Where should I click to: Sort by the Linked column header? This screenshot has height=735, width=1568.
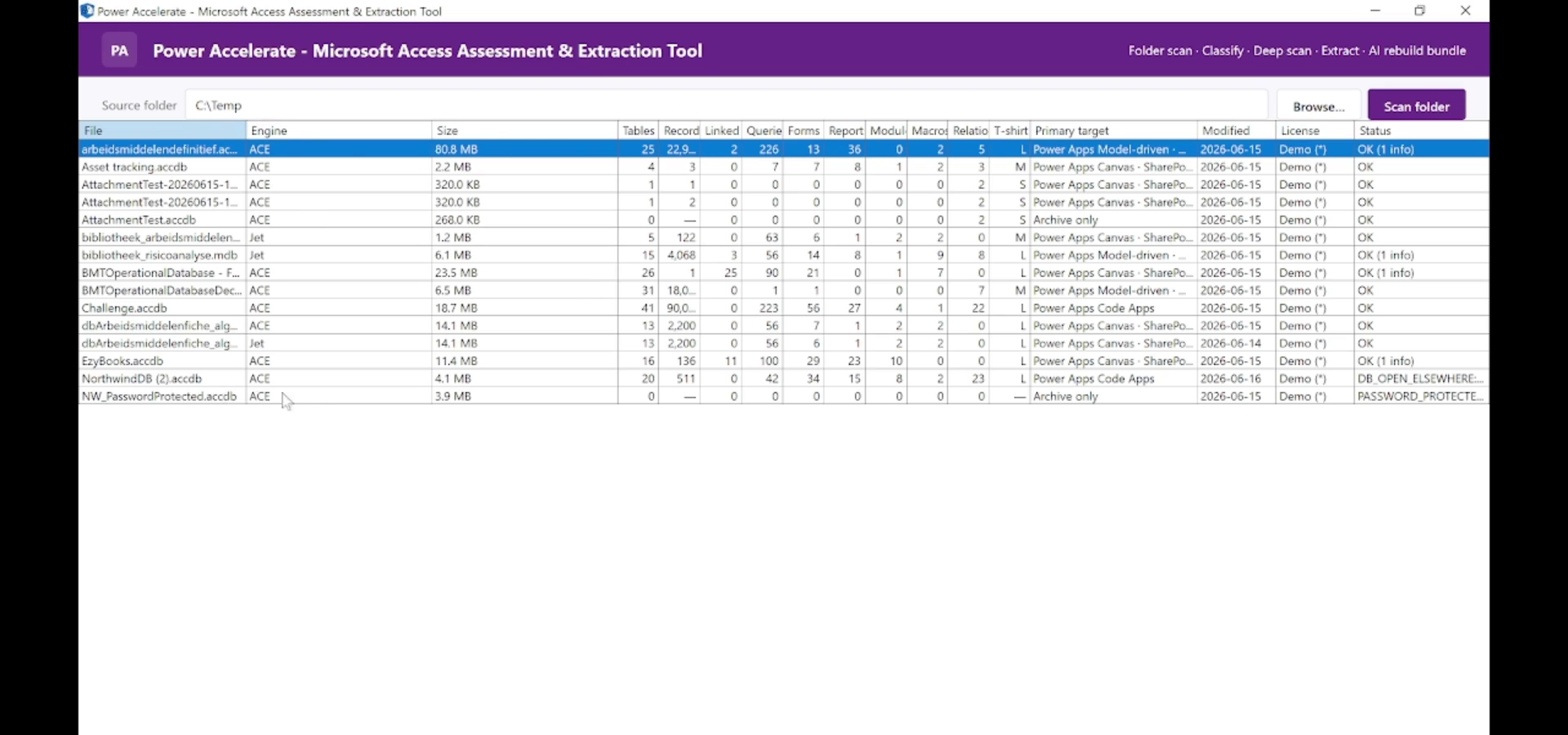coord(721,131)
